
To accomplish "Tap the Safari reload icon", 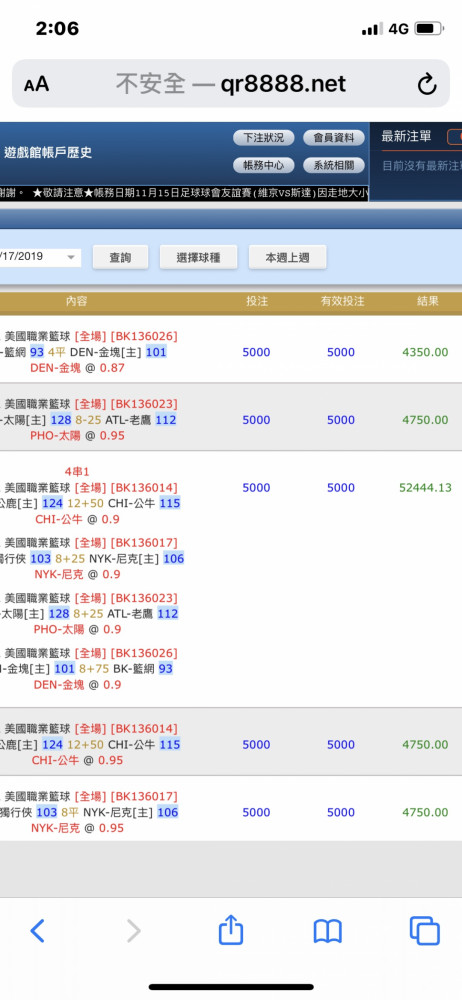I will tap(427, 84).
